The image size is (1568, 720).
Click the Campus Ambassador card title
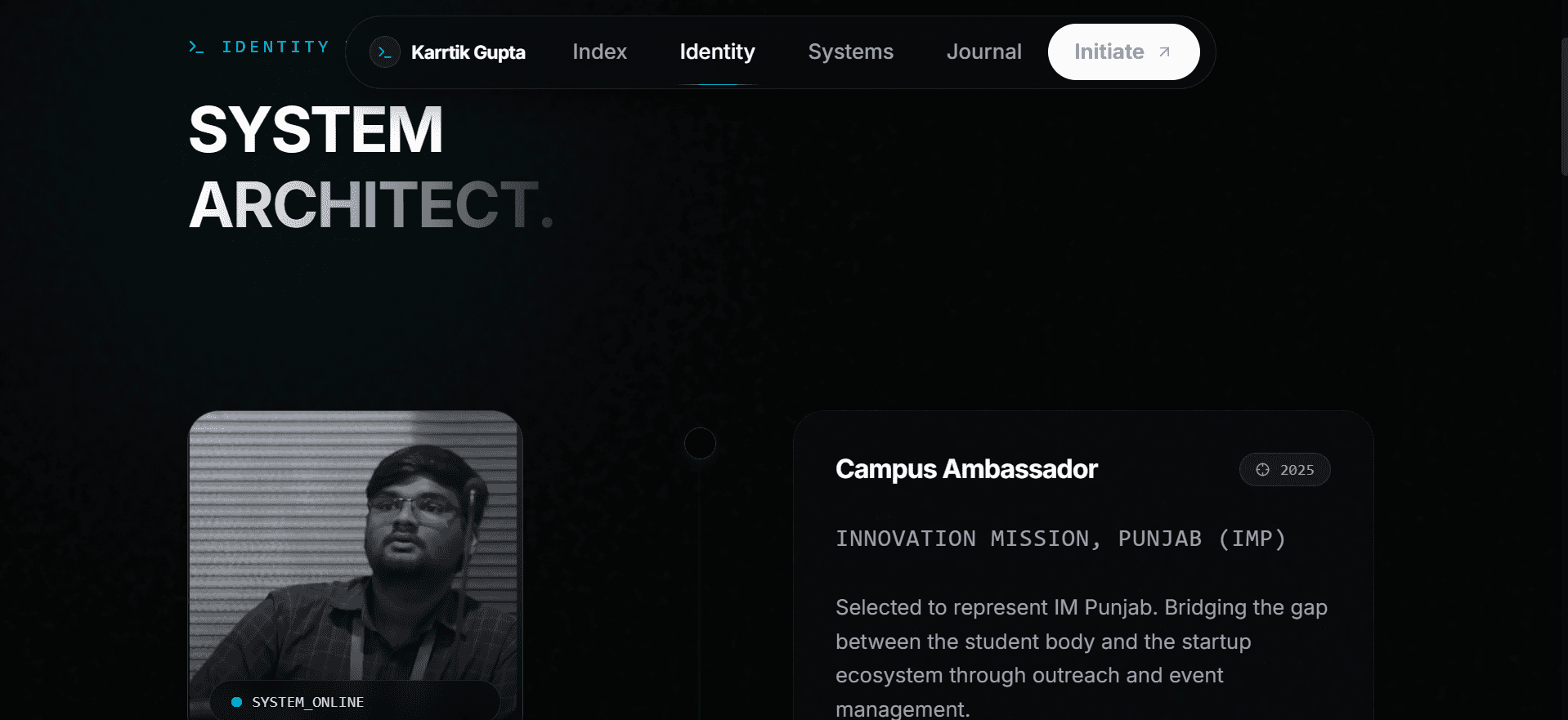(966, 469)
